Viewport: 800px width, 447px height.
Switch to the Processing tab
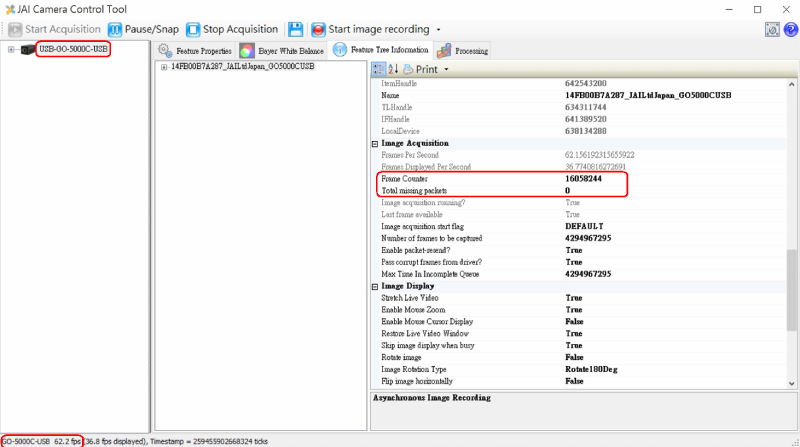[463, 50]
